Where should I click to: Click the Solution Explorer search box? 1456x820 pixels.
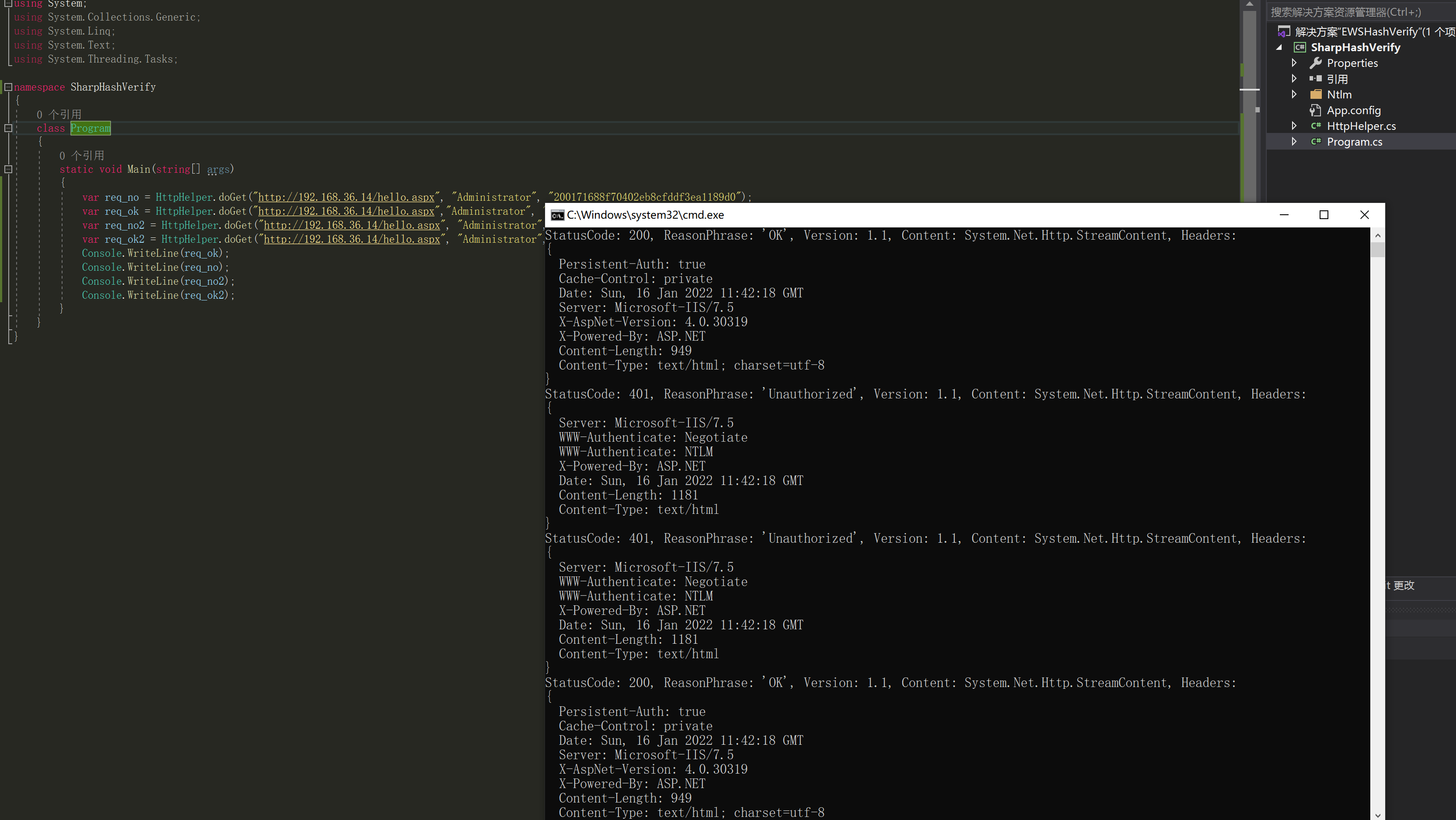pyautogui.click(x=1356, y=12)
